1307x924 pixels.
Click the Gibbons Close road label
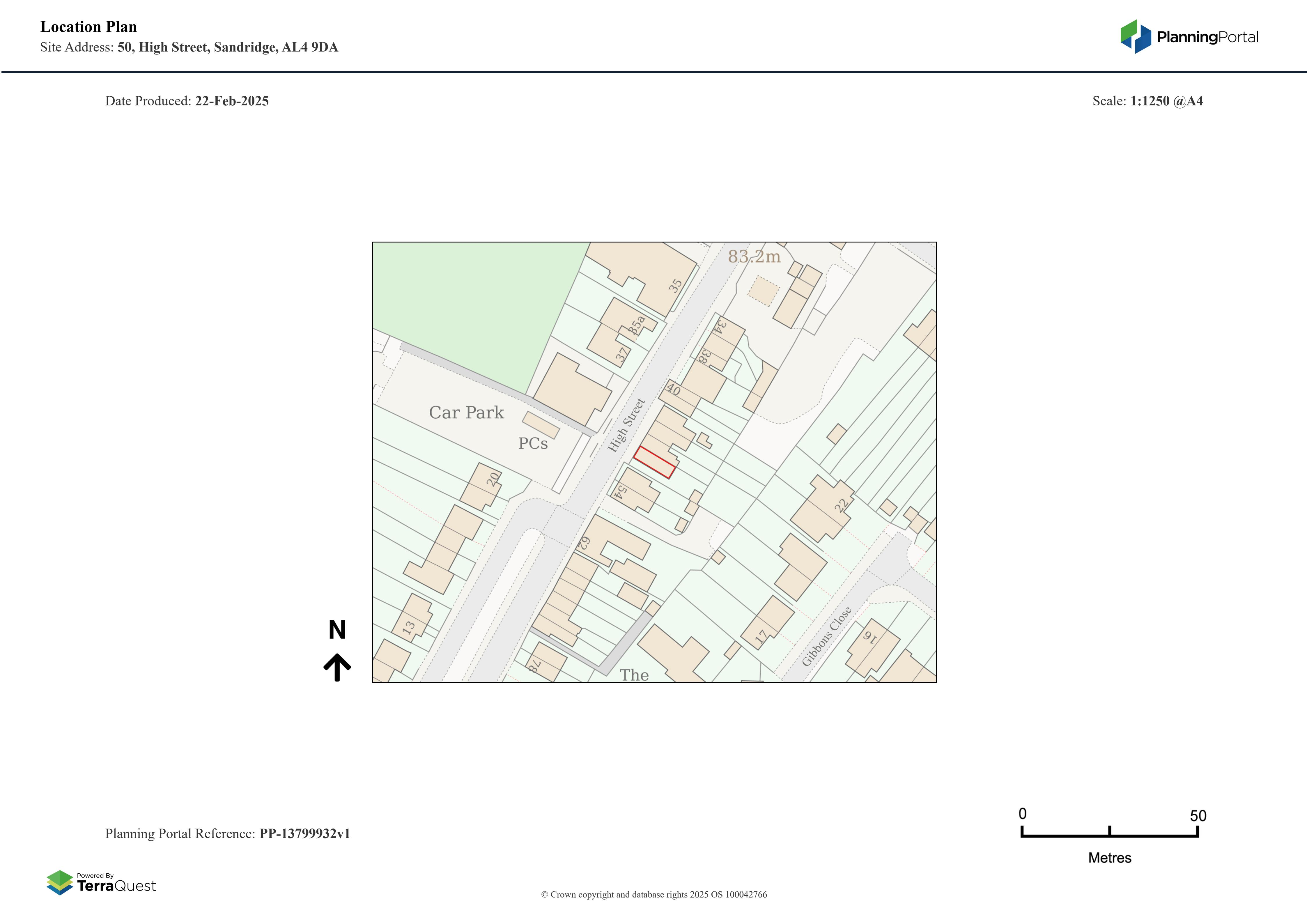826,636
